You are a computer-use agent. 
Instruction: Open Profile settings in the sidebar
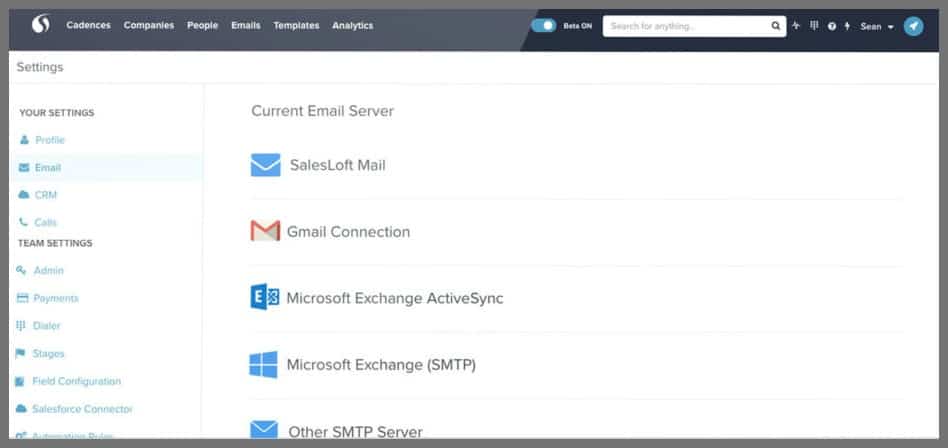point(49,140)
